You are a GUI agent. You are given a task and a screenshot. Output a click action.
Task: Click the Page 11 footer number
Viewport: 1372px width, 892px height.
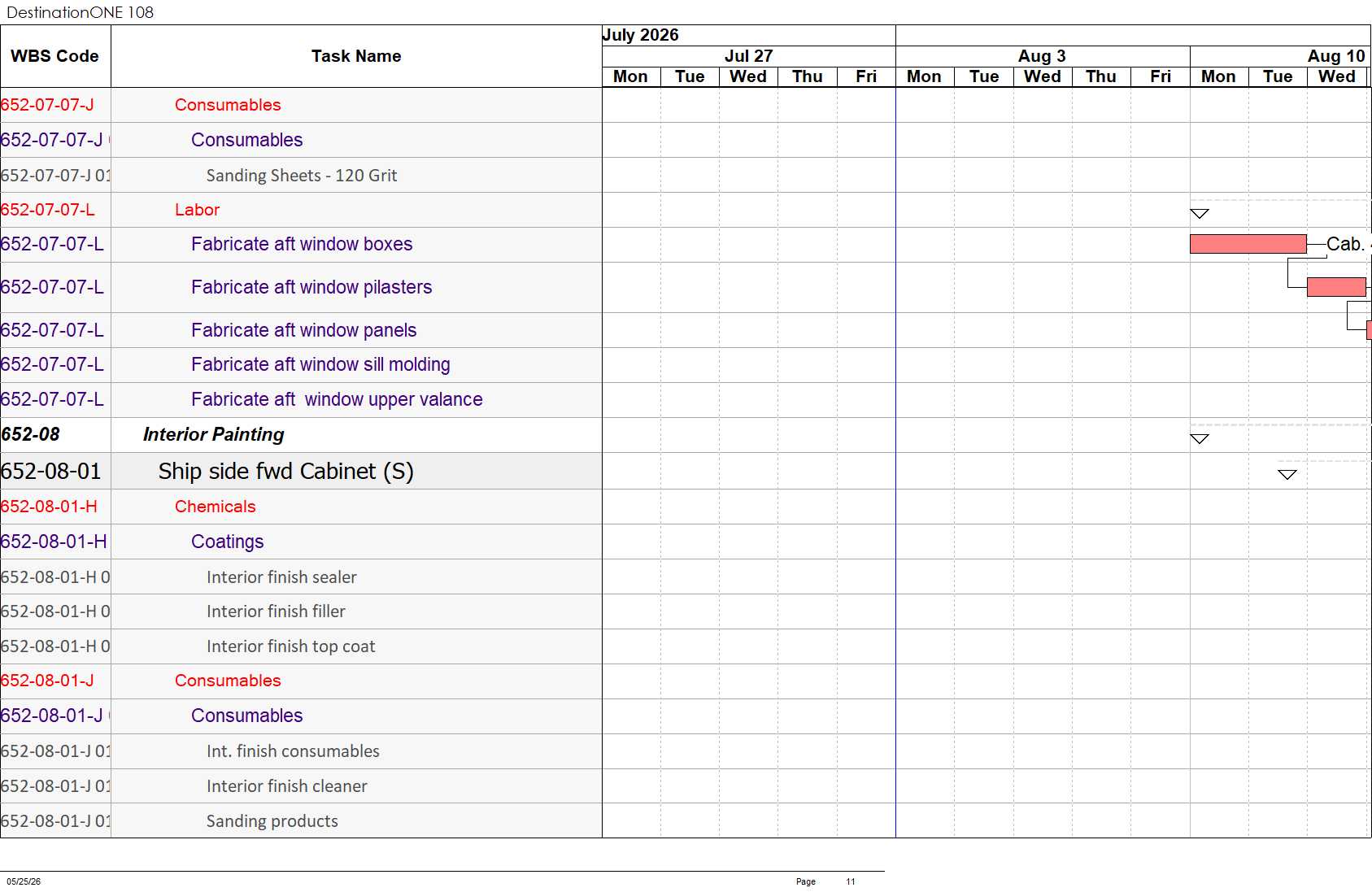tap(851, 881)
